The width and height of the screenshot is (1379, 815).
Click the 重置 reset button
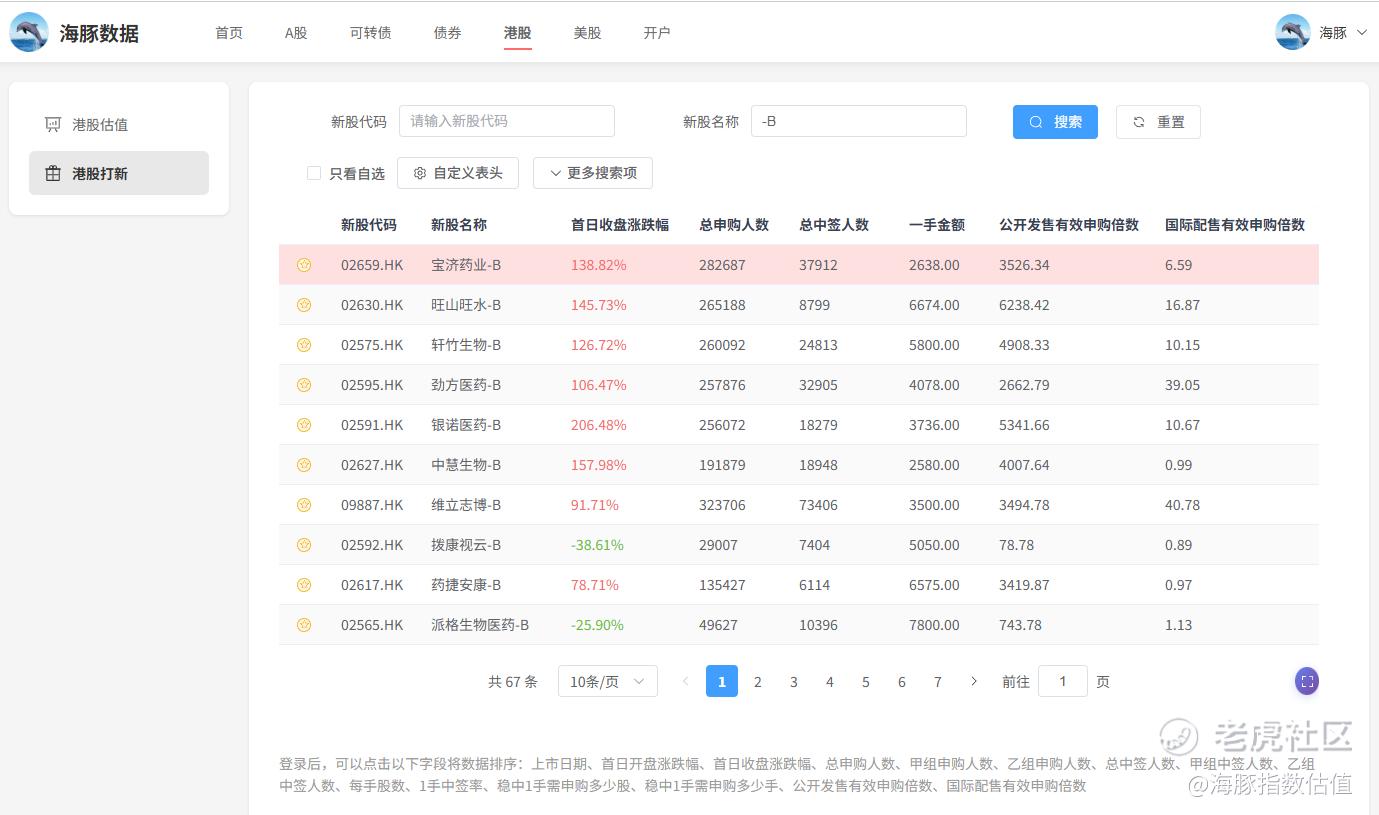(x=1158, y=122)
